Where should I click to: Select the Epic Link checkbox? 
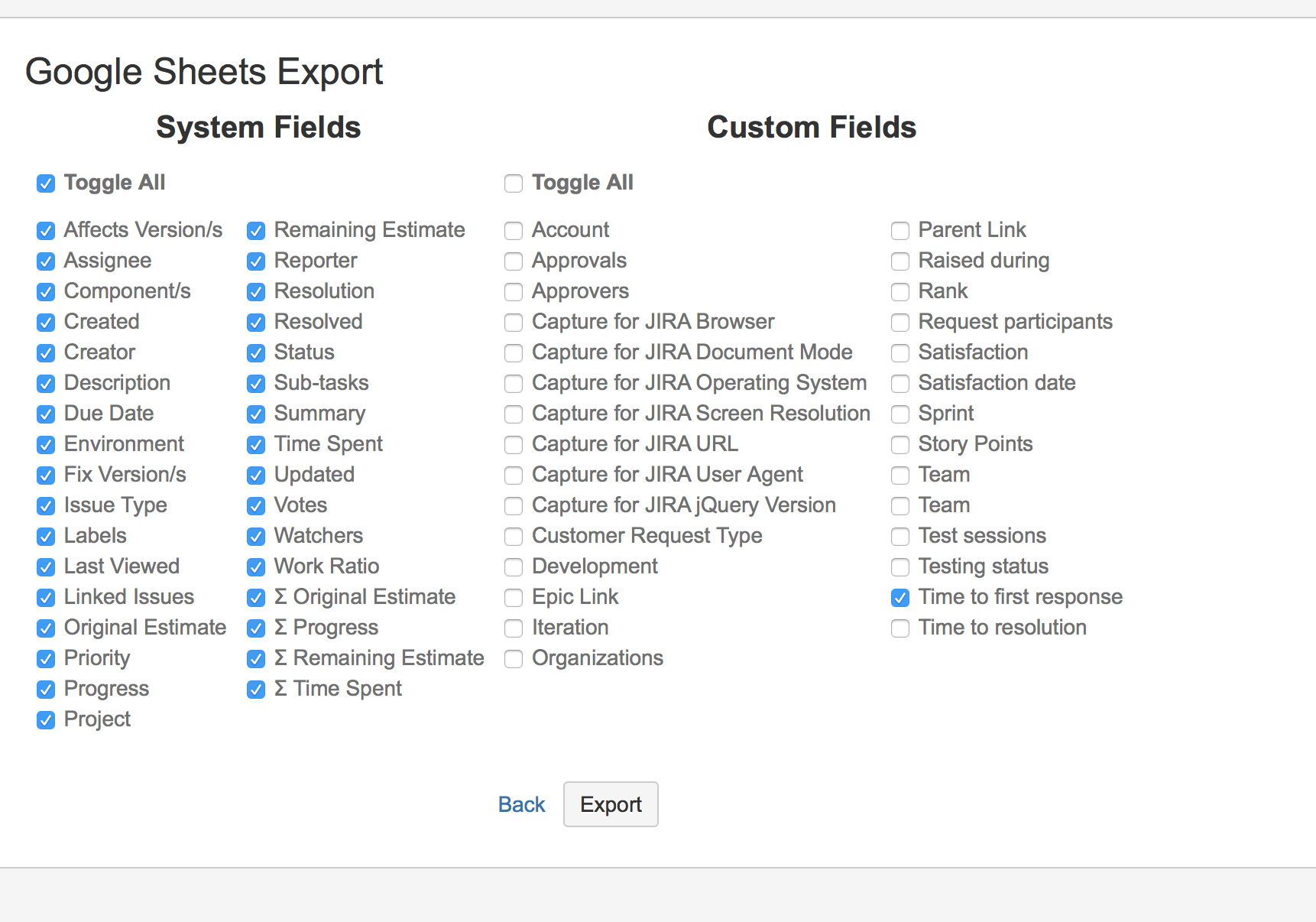pos(514,598)
